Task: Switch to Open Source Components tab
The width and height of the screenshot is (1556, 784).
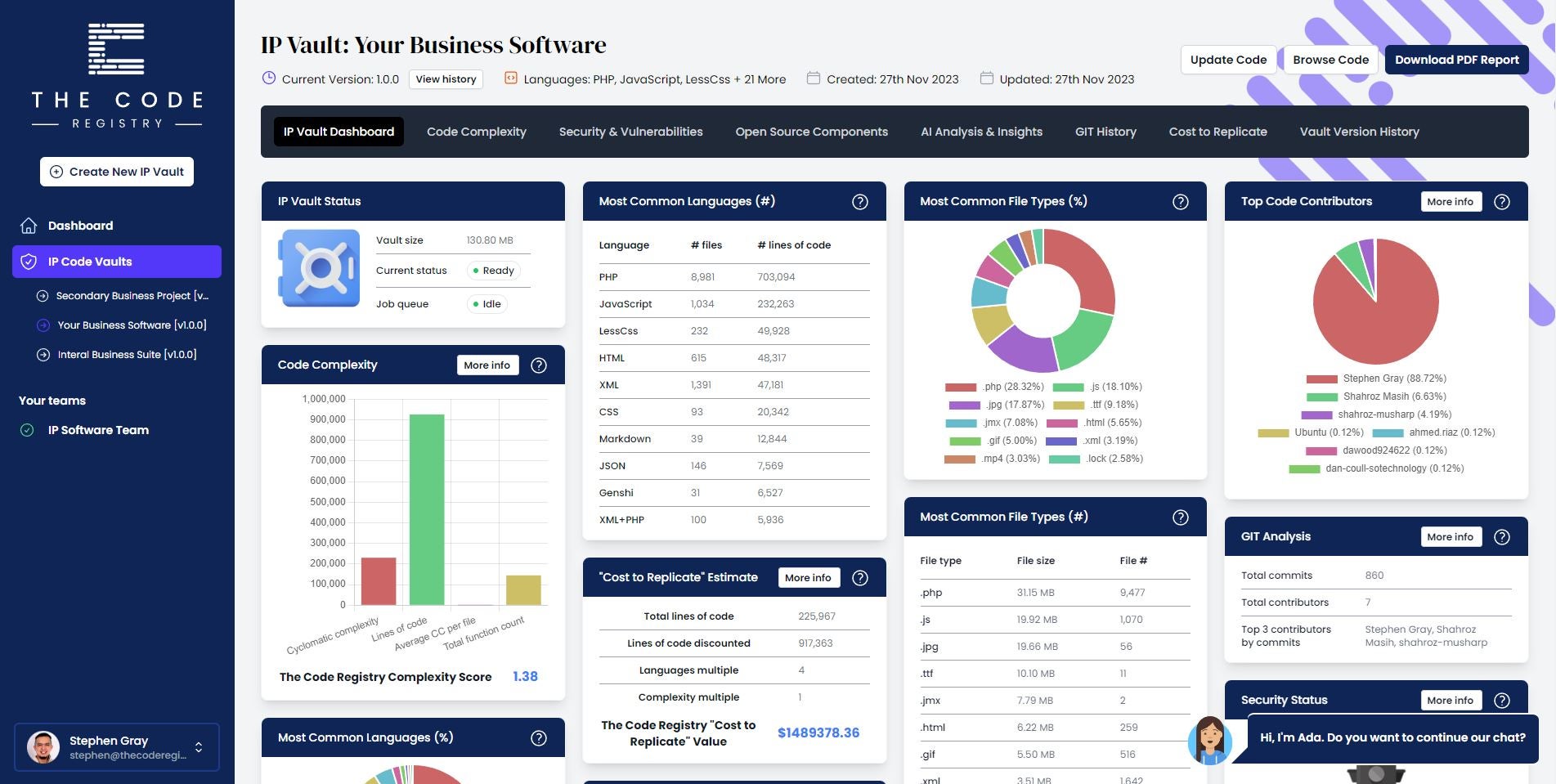Action: [x=811, y=132]
